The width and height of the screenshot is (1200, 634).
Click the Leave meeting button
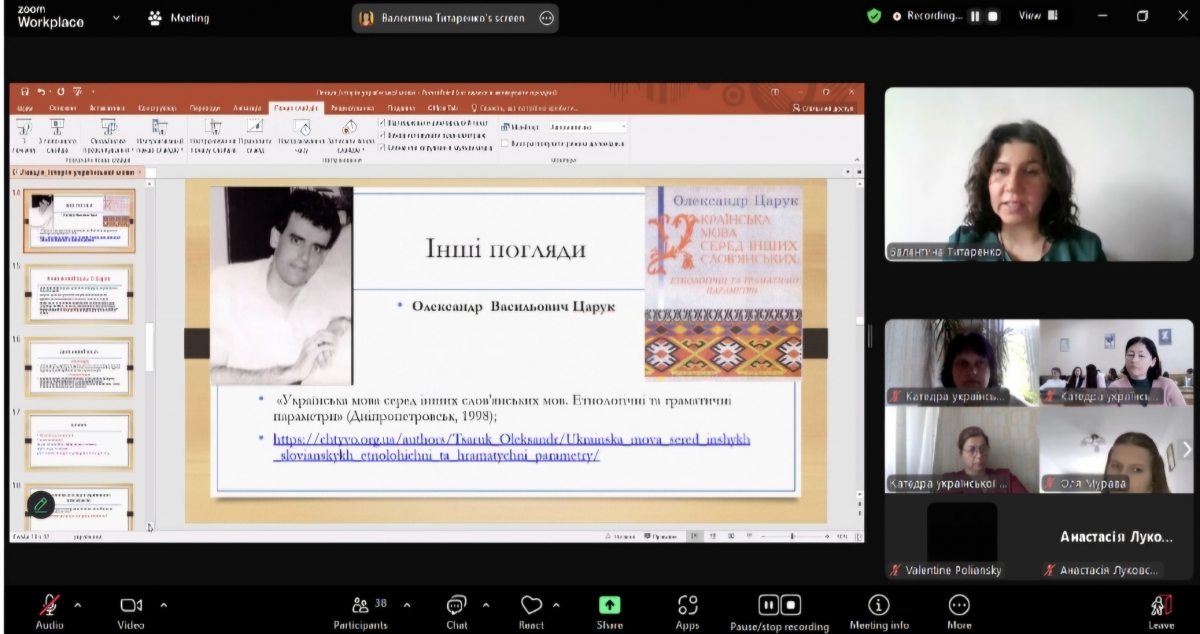(1160, 606)
